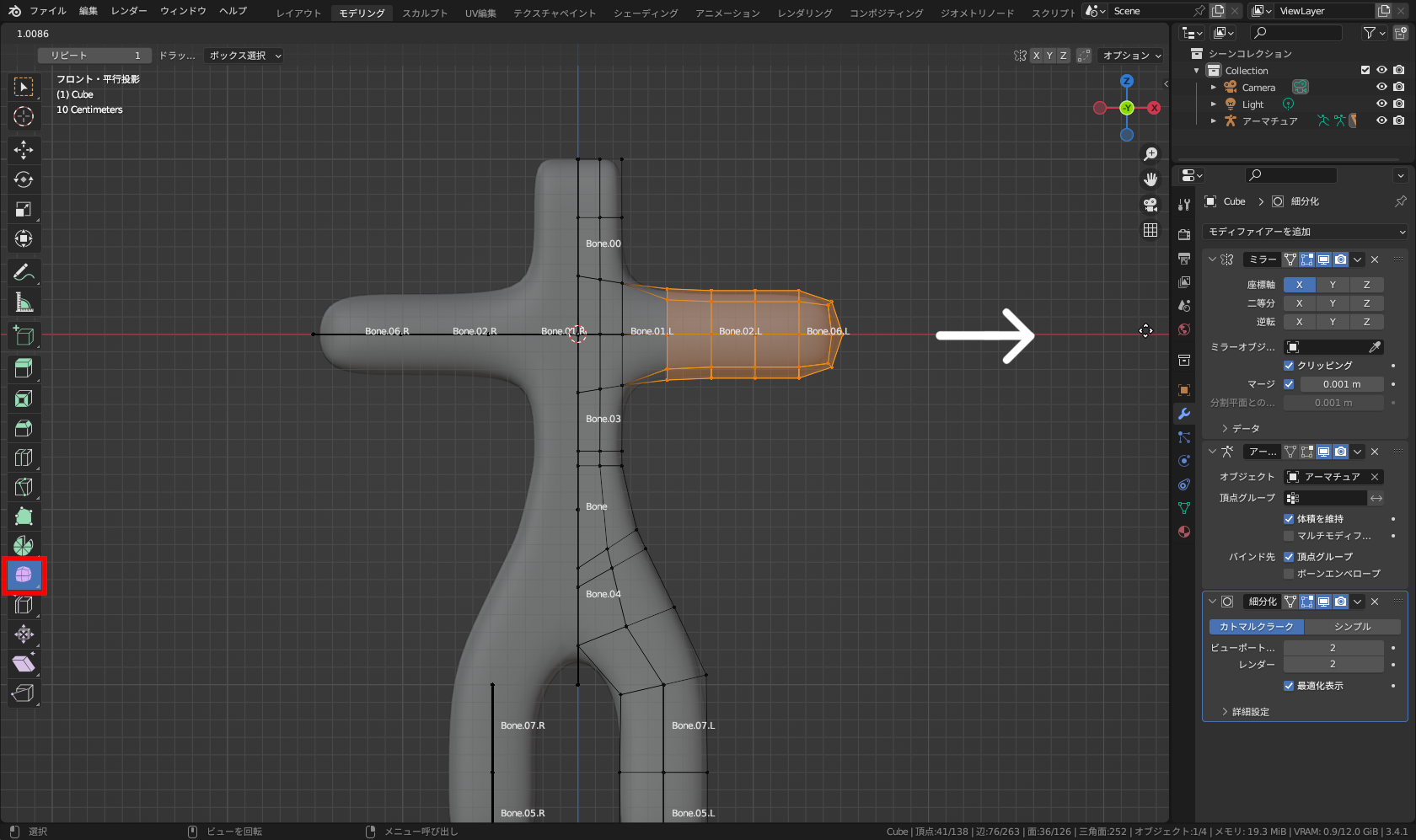Switch to the Sculpt workspace tab
Image resolution: width=1416 pixels, height=840 pixels.
point(425,13)
